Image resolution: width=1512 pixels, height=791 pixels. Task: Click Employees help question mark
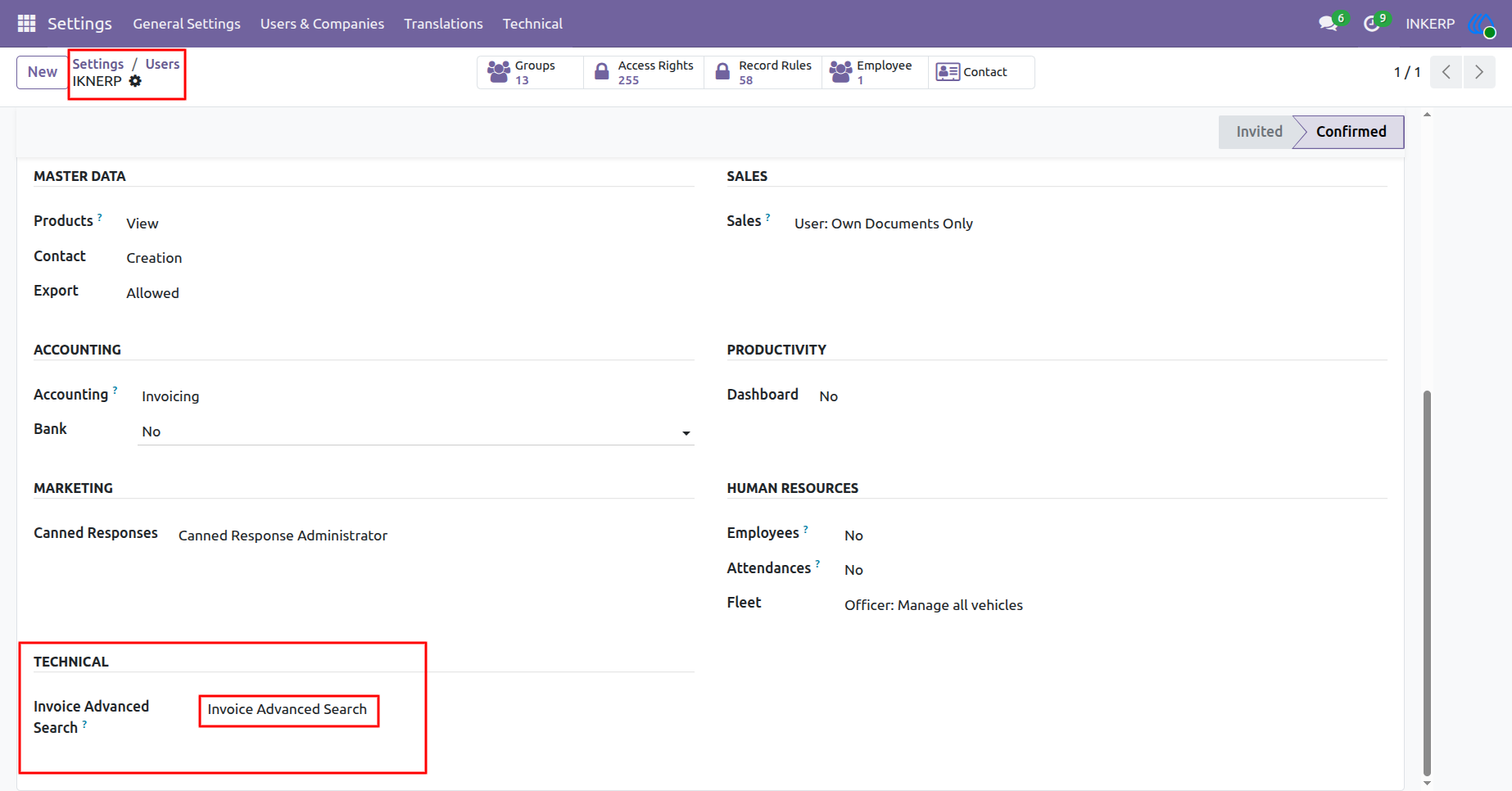[806, 529]
